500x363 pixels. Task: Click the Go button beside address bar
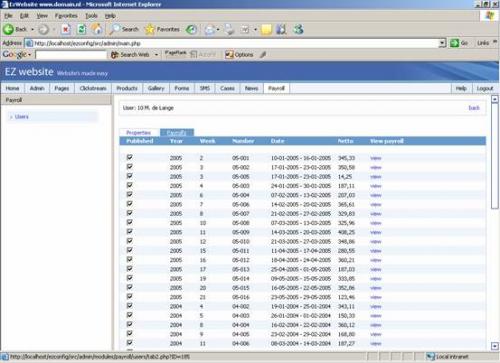[459, 43]
